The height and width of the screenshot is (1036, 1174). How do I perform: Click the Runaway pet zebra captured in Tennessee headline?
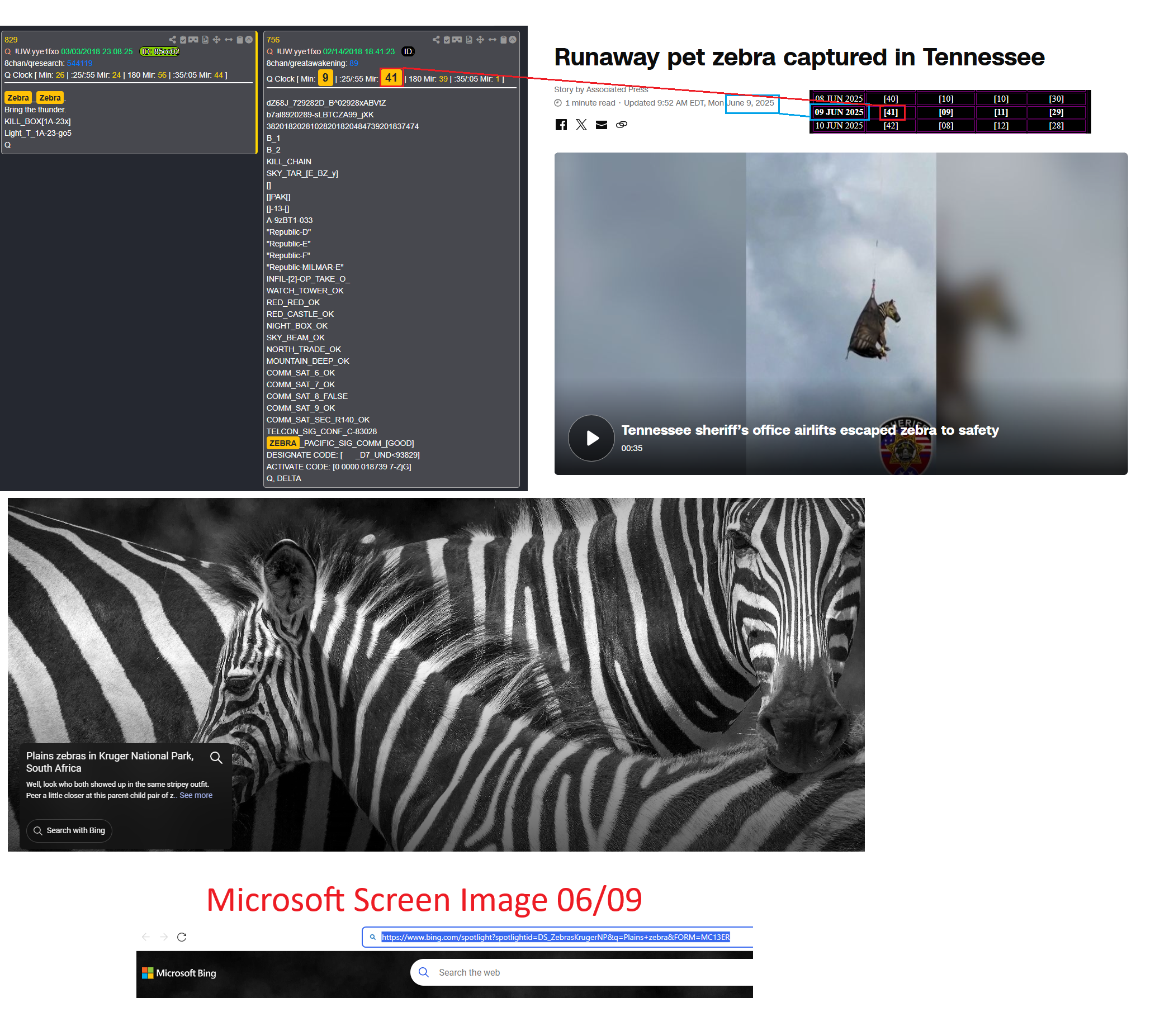(x=799, y=58)
